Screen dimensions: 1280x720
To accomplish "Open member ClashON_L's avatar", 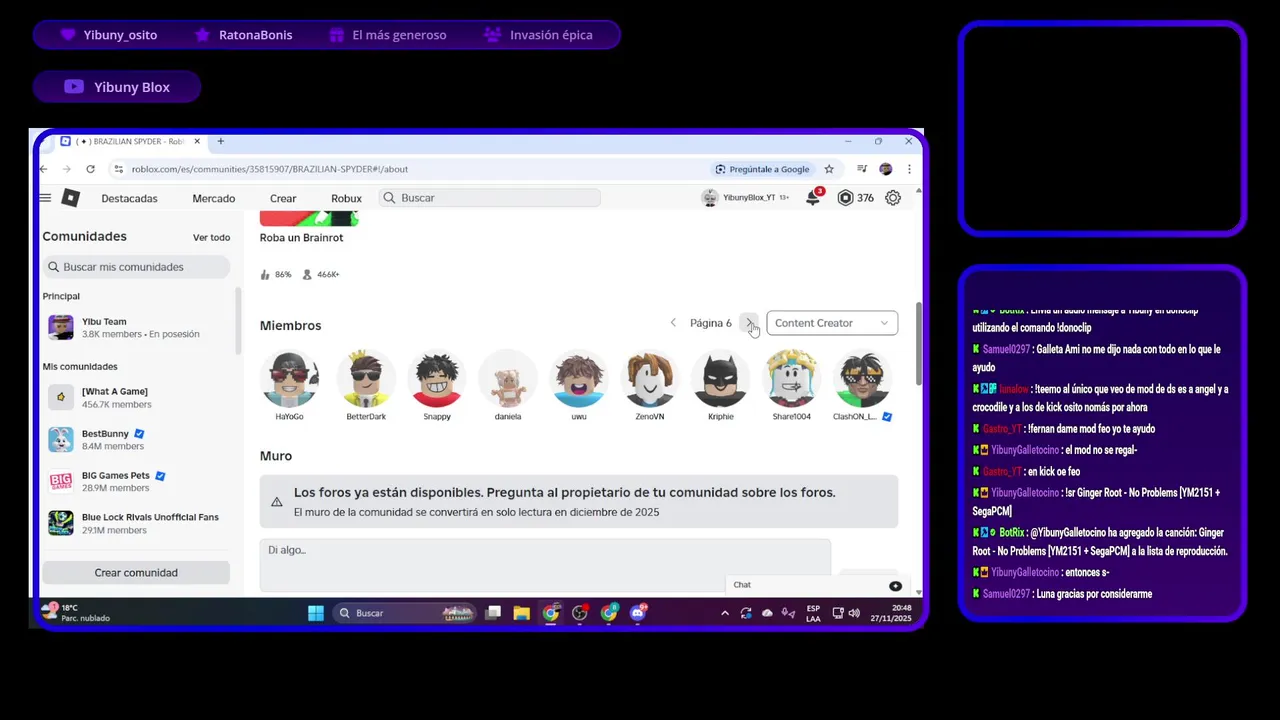I will point(862,379).
